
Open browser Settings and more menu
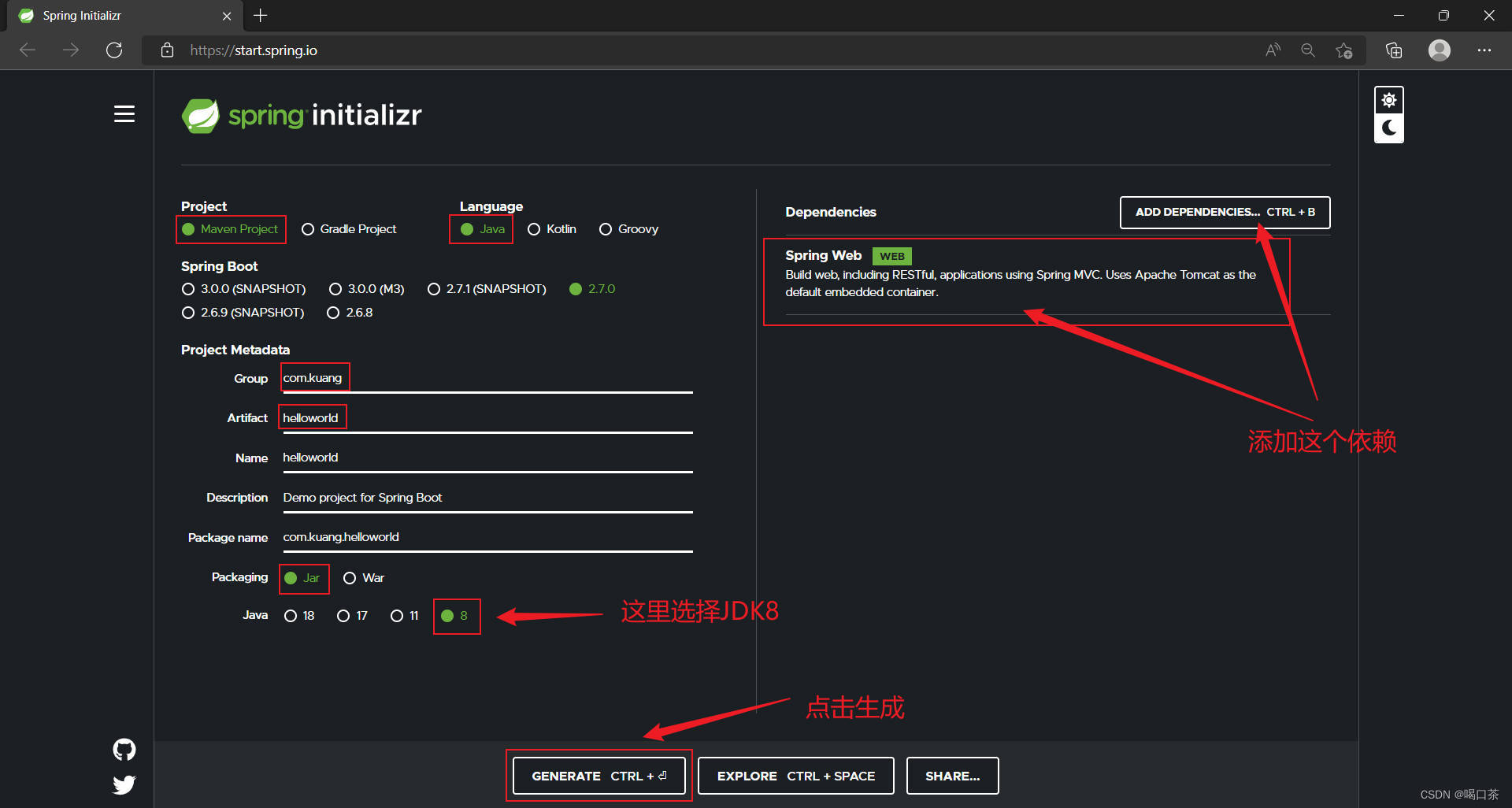[x=1484, y=50]
